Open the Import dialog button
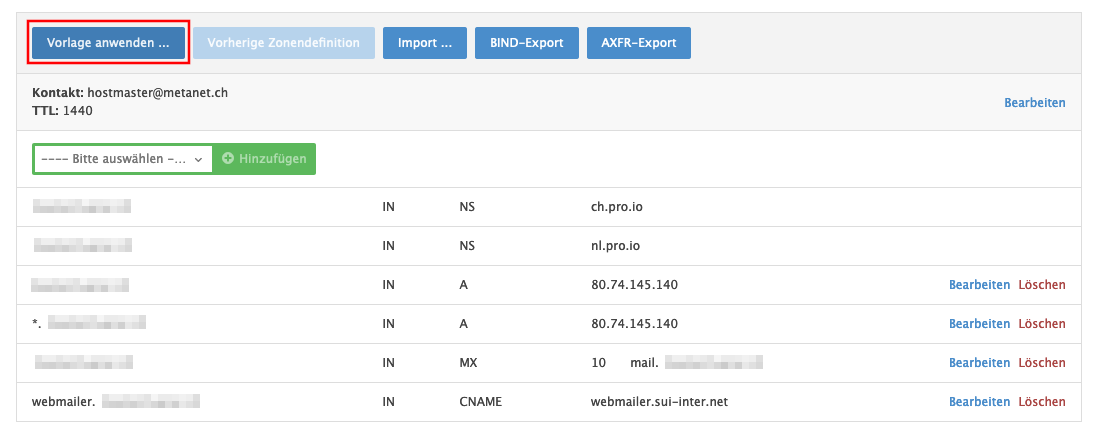Image resolution: width=1094 pixels, height=431 pixels. [424, 43]
